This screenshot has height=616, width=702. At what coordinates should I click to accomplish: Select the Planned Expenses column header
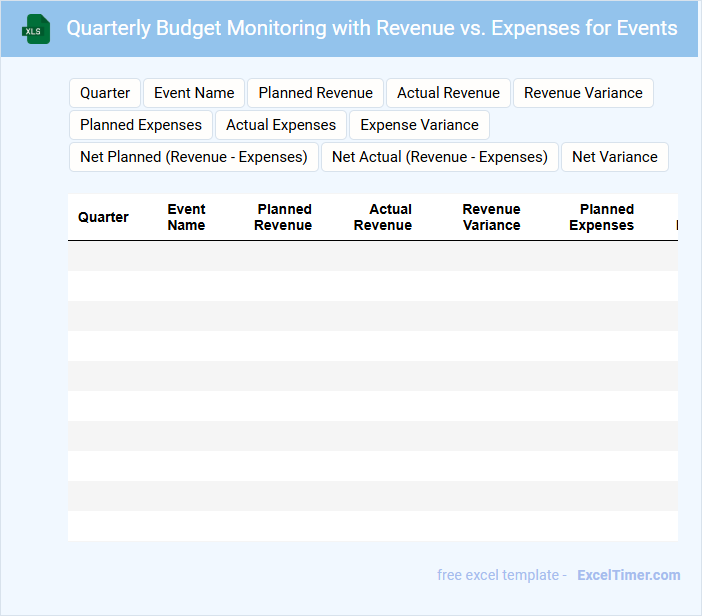tap(602, 217)
